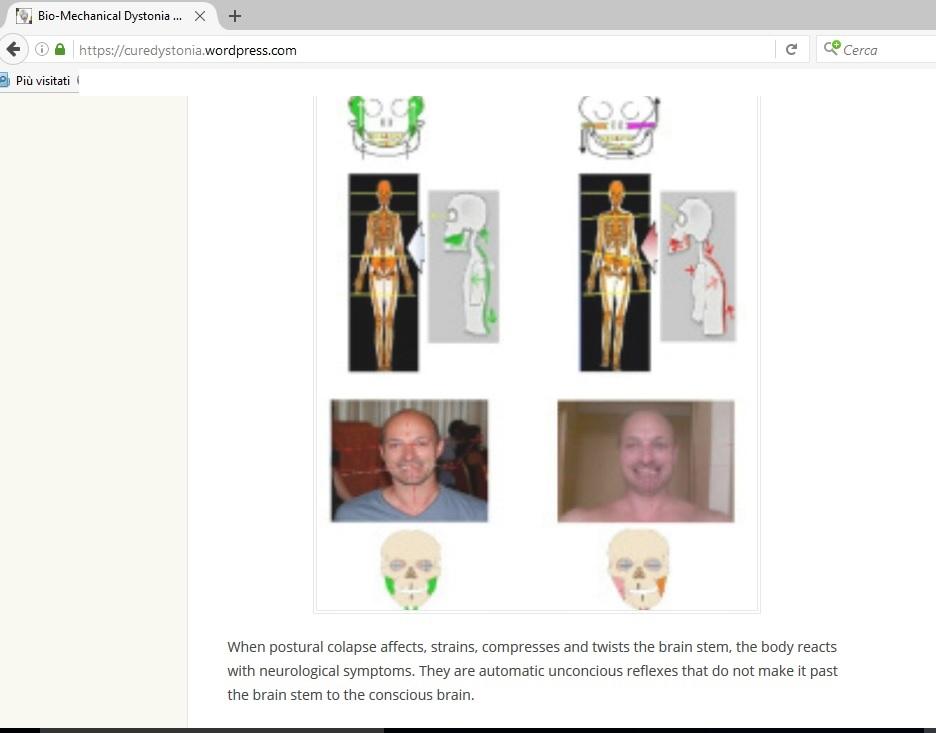Click the left skeleton image on black background
936x733 pixels.
tap(383, 272)
